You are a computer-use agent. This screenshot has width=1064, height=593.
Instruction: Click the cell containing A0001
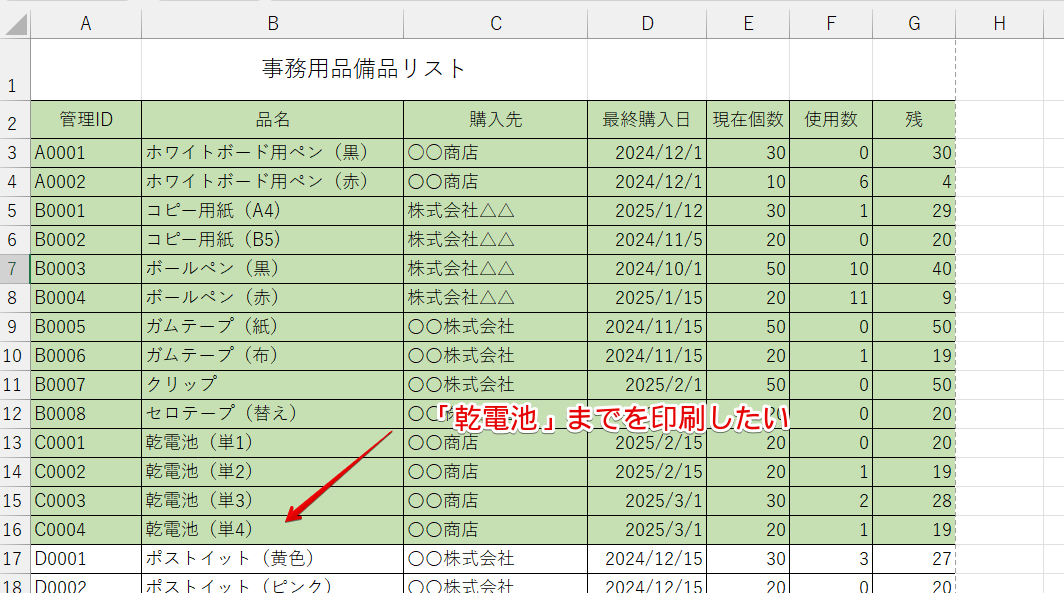click(x=85, y=150)
